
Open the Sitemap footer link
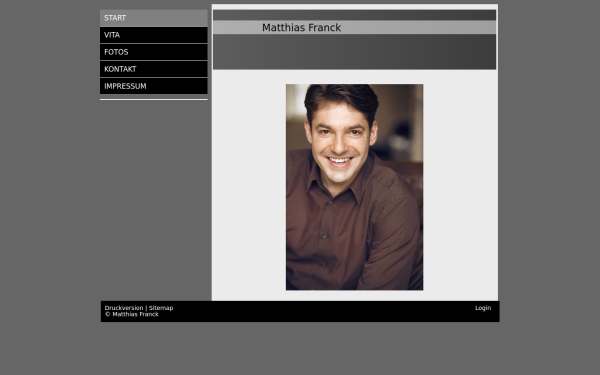click(161, 308)
